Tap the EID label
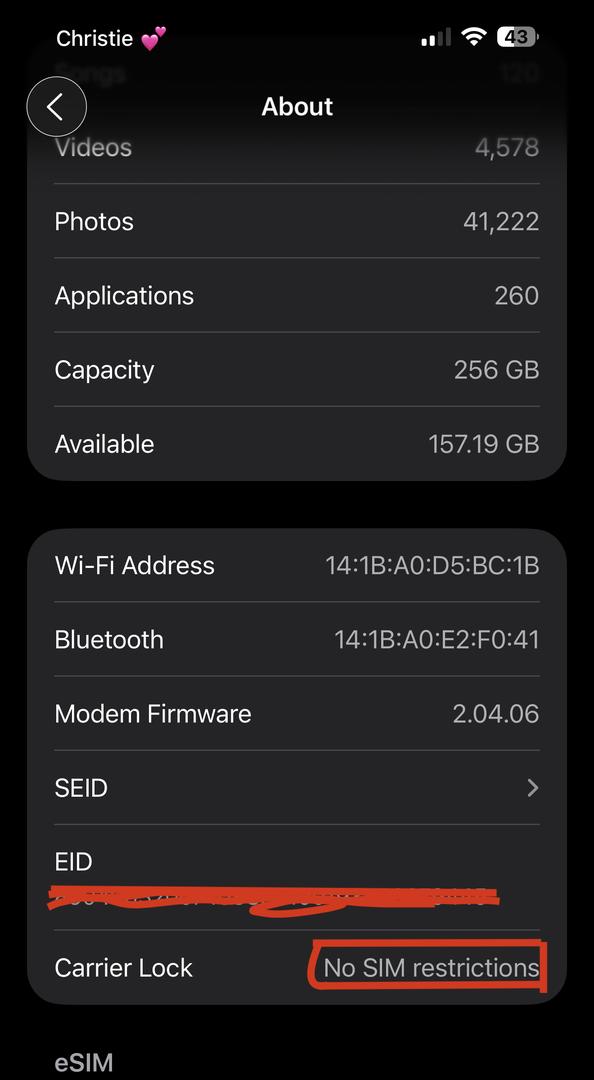 73,862
